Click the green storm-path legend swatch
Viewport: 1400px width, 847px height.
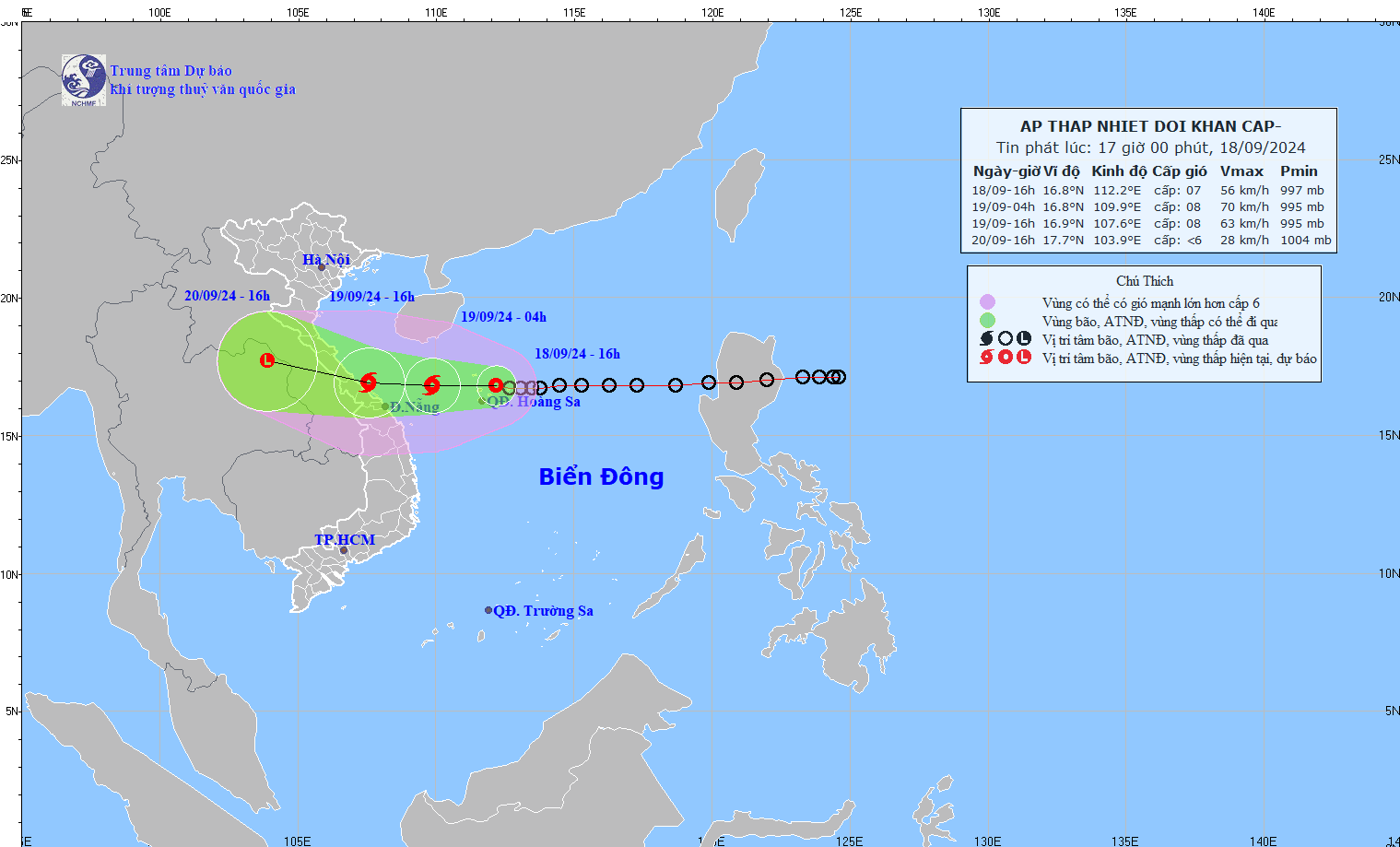pos(987,321)
